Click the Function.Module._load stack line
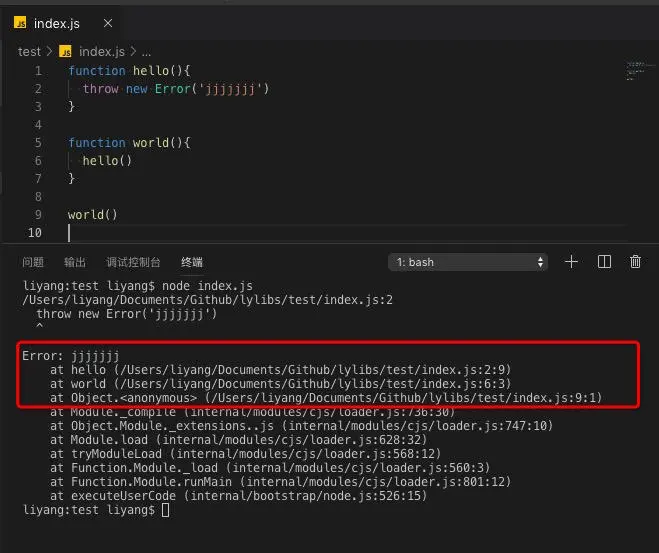 click(x=270, y=468)
